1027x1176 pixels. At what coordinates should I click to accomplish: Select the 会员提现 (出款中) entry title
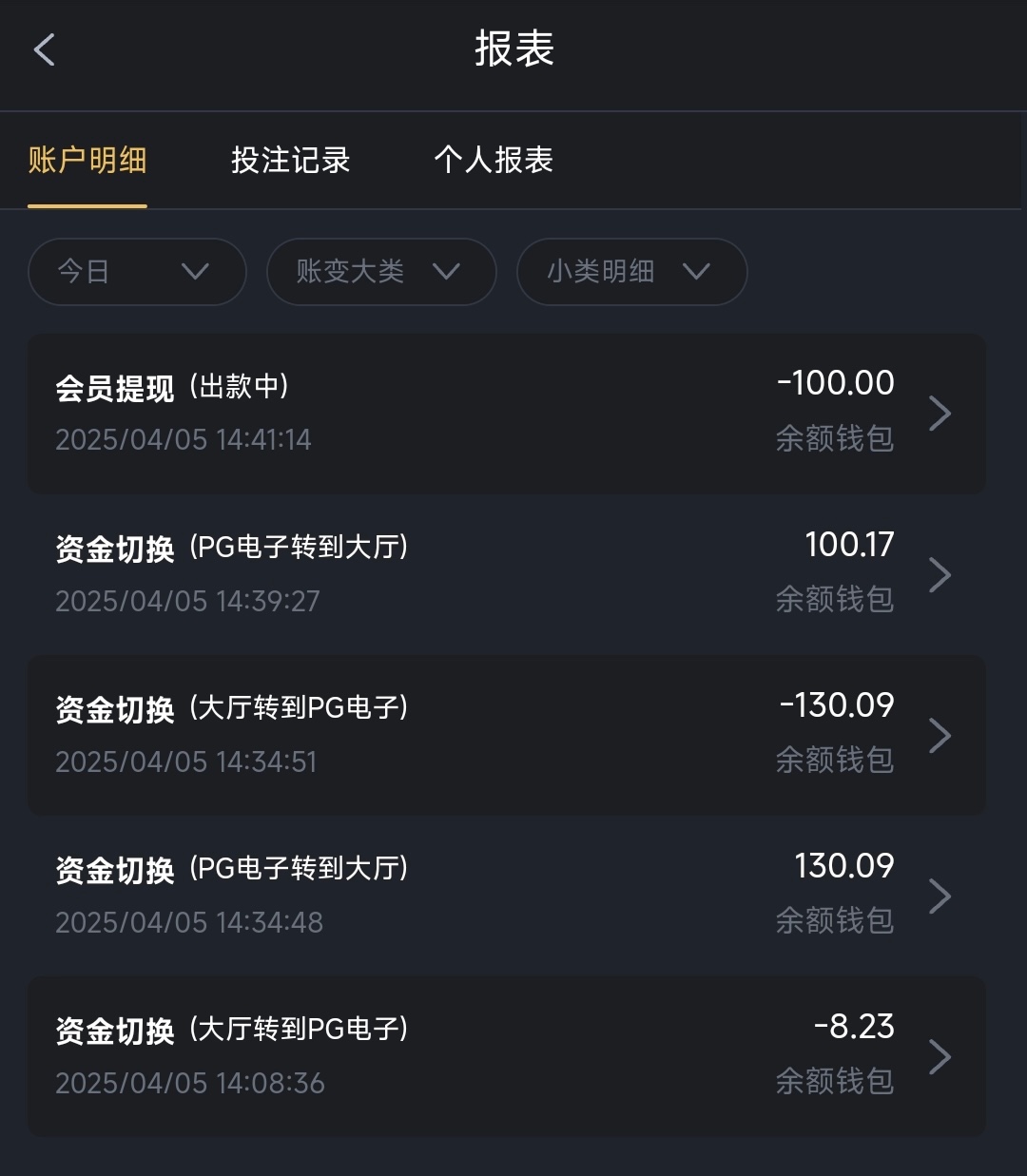tap(172, 387)
